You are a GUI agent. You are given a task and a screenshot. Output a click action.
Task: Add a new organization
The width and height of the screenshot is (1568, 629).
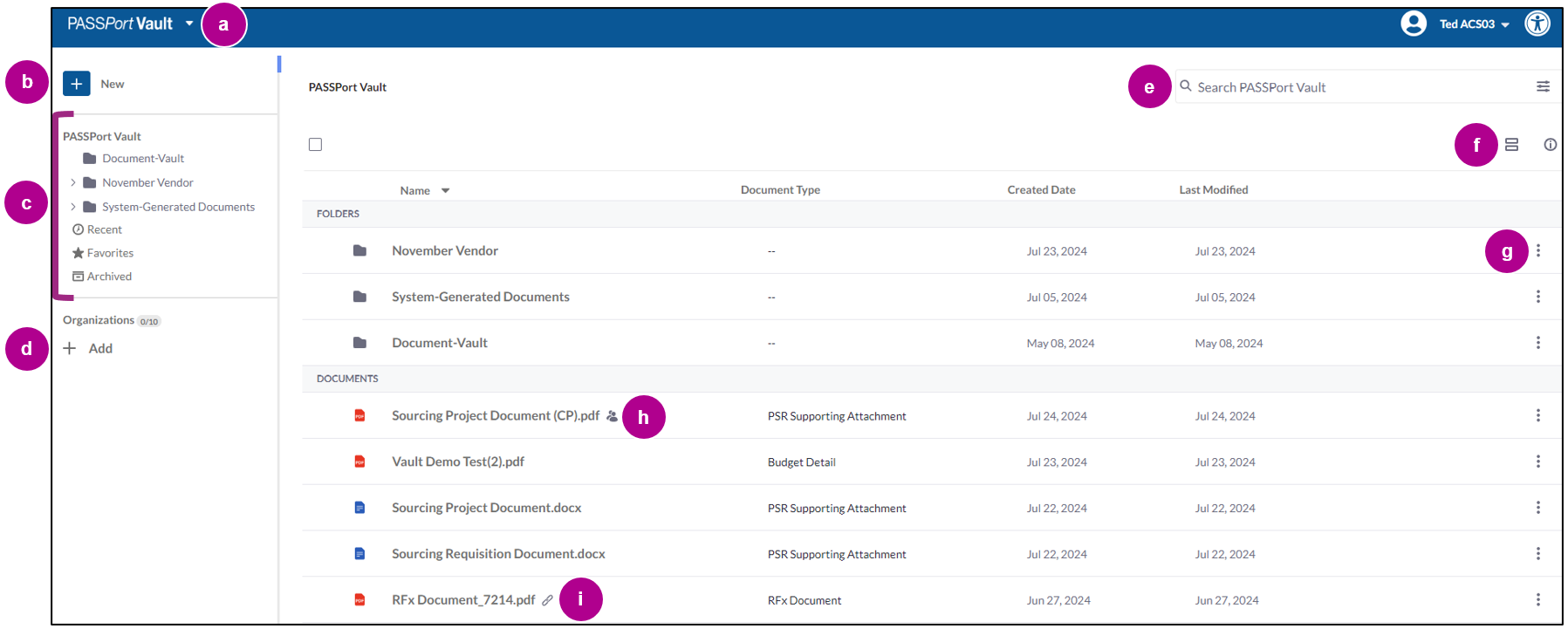point(89,349)
